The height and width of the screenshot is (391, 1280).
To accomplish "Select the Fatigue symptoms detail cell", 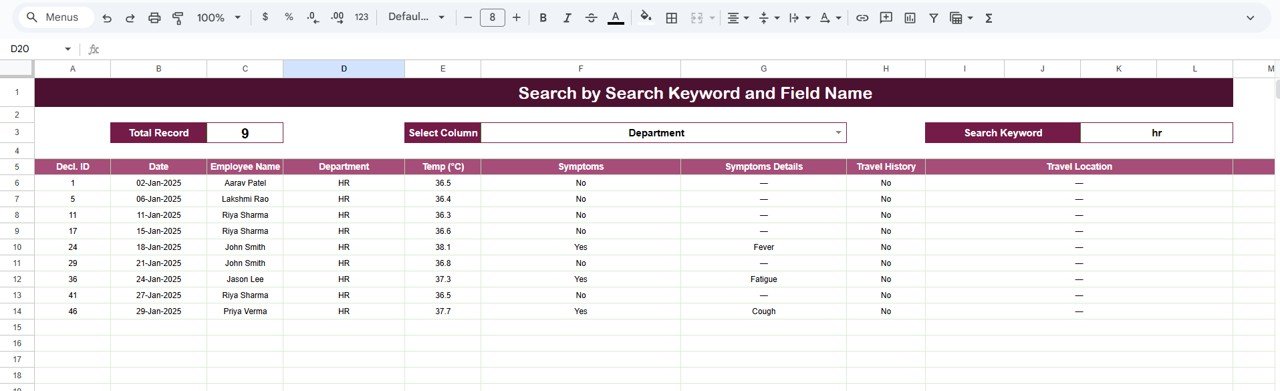I will (x=764, y=279).
